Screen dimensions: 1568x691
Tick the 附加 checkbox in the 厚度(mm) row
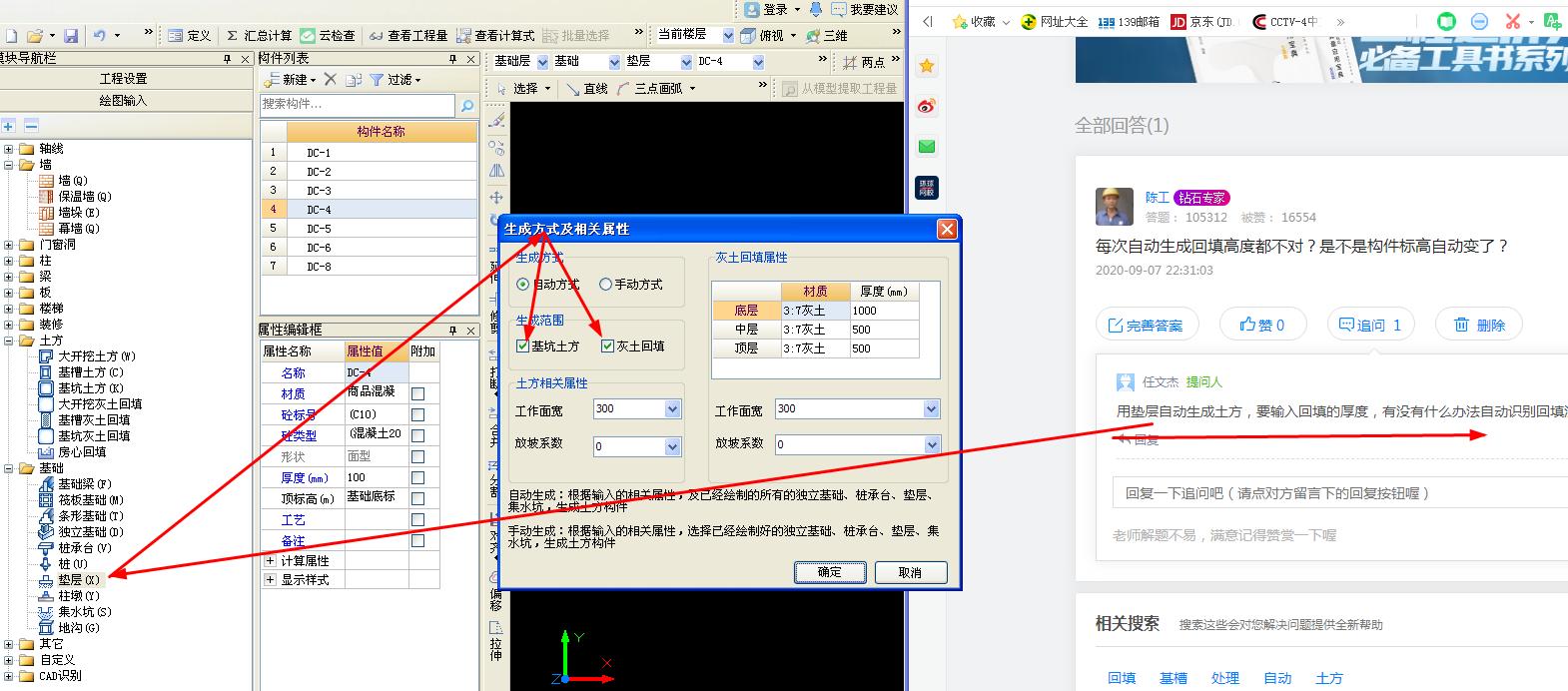pyautogui.click(x=417, y=477)
